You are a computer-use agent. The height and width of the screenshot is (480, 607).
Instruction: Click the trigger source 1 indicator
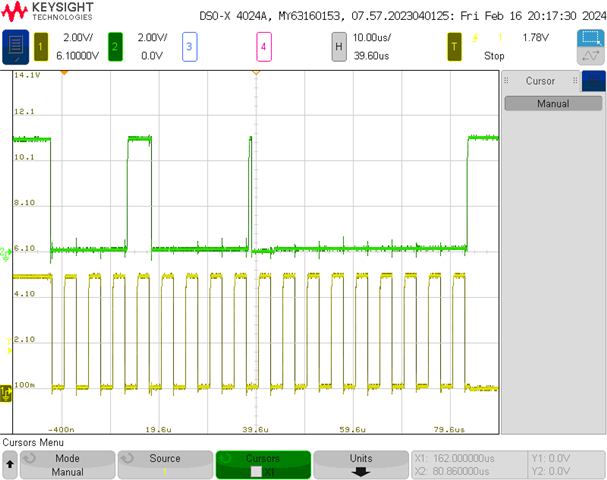pos(500,38)
